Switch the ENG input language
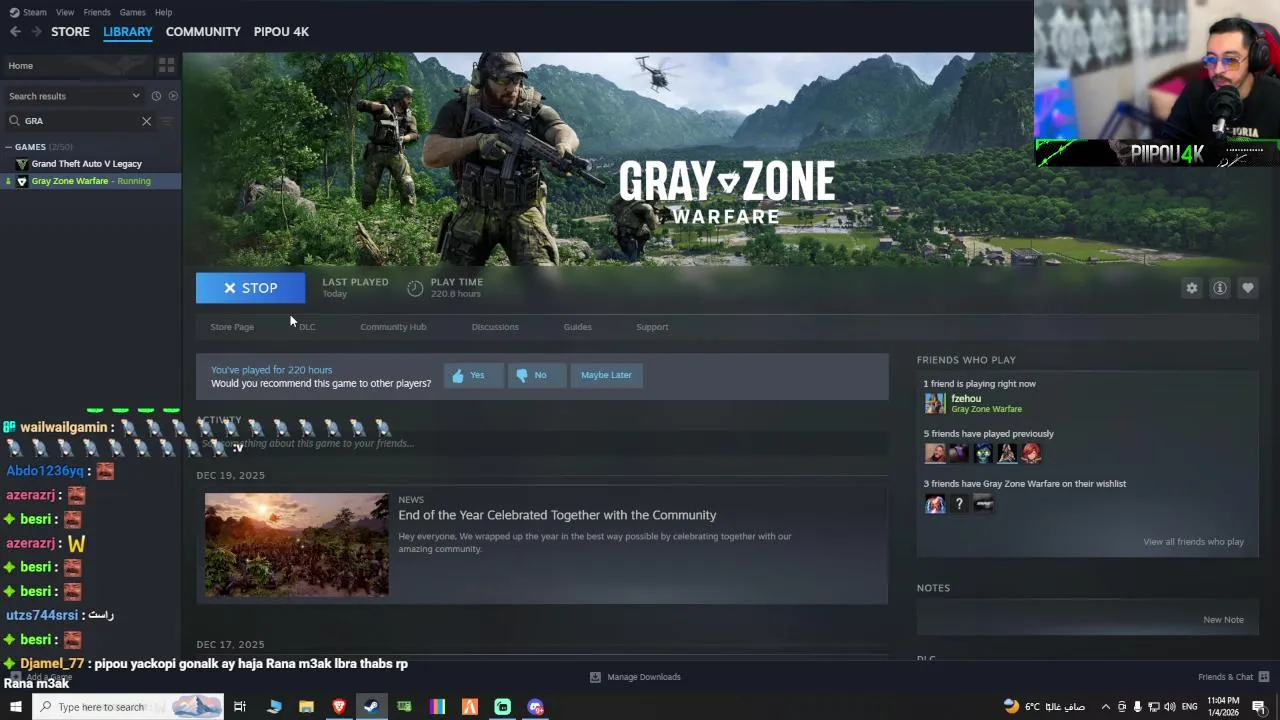Screen dimensions: 1280x720 coord(1189,707)
